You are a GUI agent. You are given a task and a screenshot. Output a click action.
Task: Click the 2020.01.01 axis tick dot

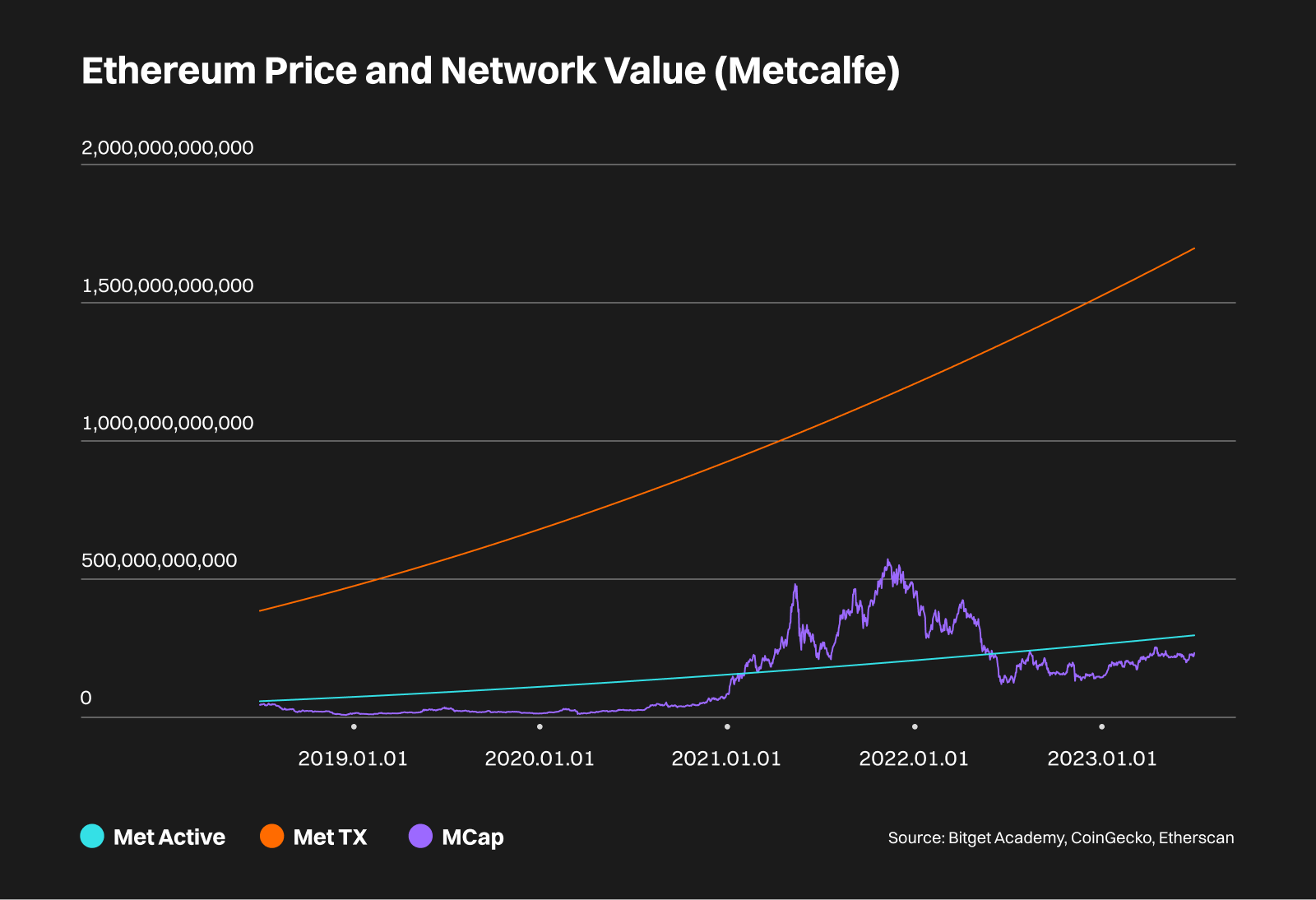[540, 726]
